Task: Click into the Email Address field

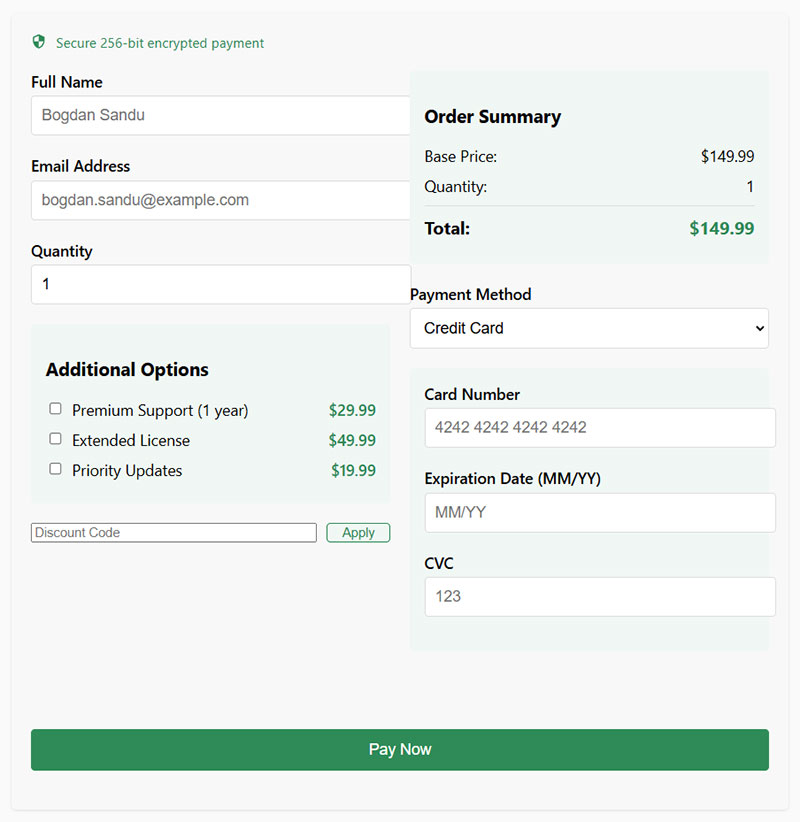Action: [x=221, y=200]
